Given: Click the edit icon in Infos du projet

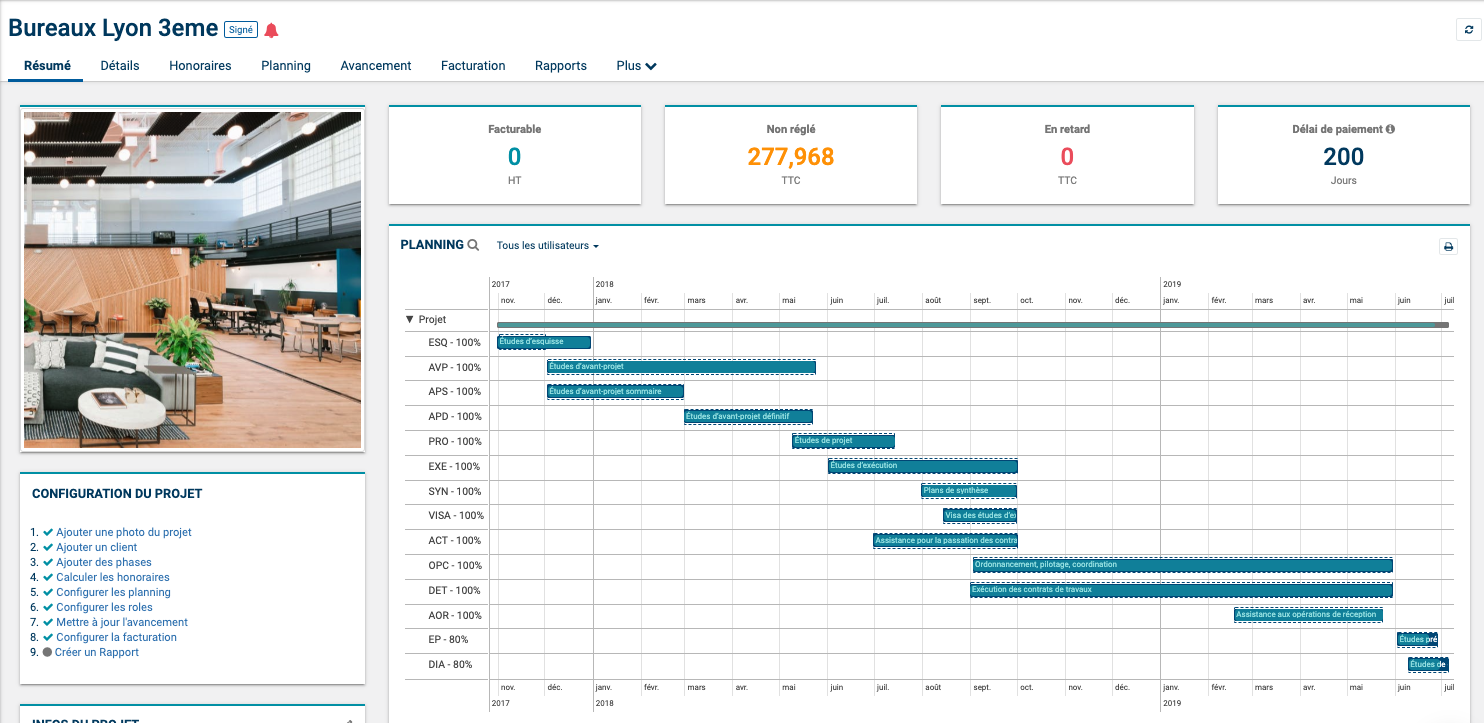Looking at the screenshot, I should (348, 720).
